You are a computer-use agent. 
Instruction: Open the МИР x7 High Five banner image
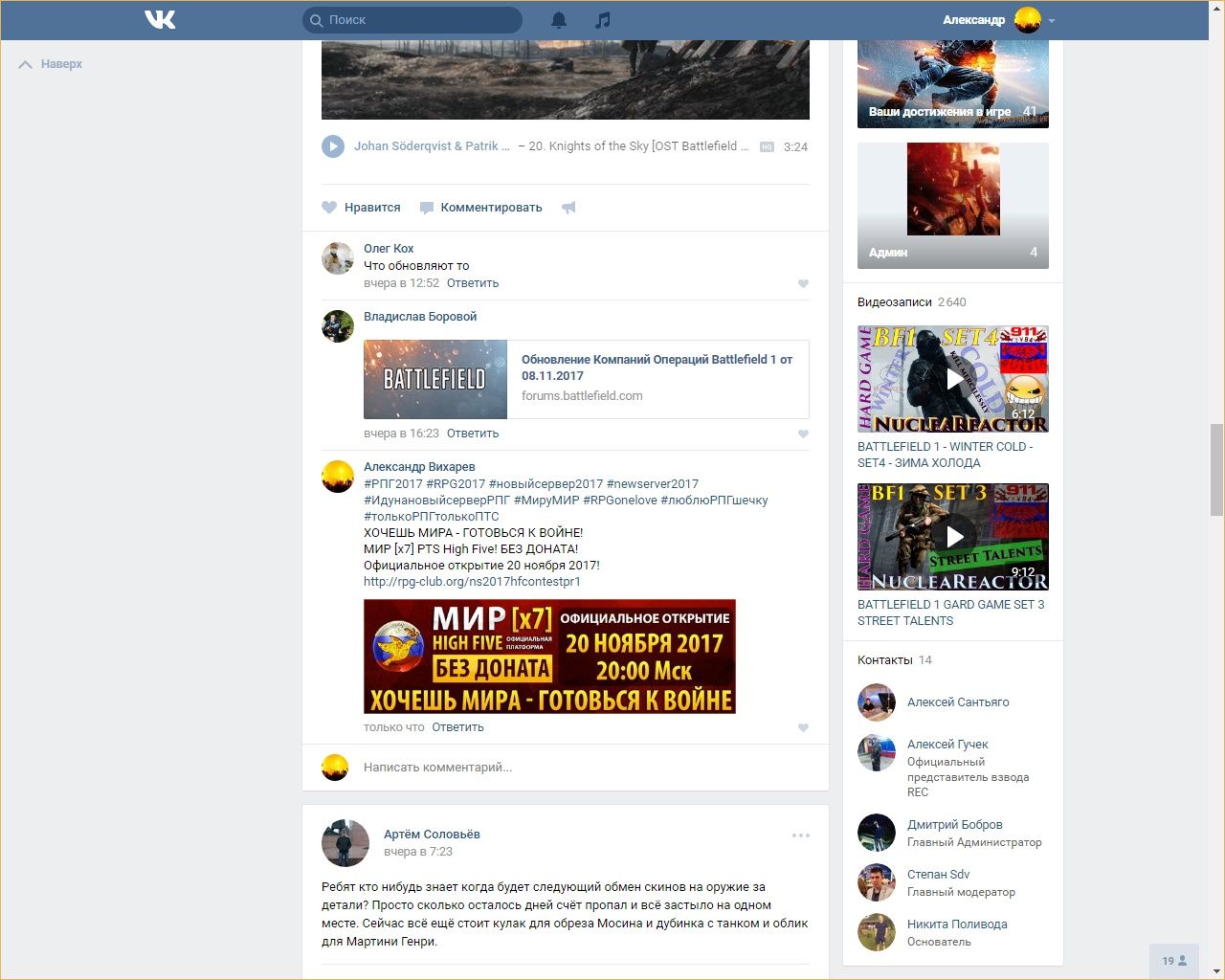click(549, 657)
